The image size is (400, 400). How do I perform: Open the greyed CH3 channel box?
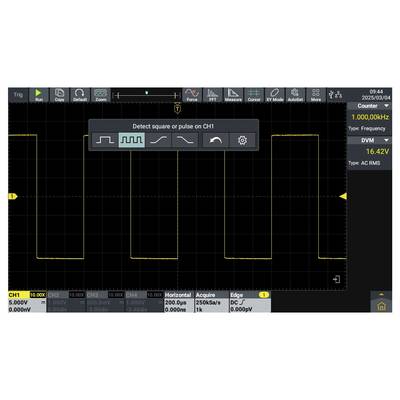click(x=105, y=302)
